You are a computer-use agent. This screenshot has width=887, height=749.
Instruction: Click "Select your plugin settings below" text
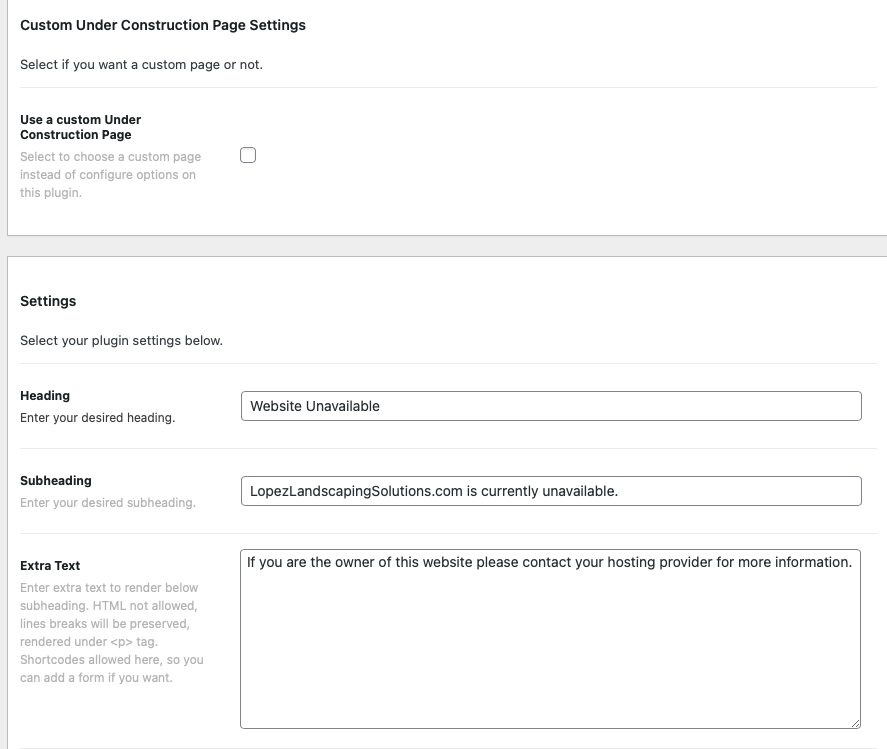pyautogui.click(x=121, y=341)
